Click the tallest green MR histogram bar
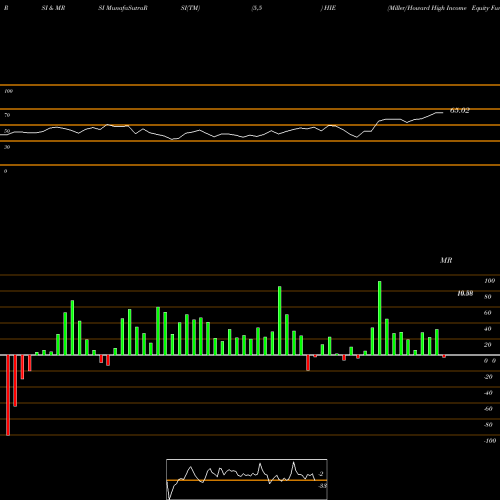500x500 pixels. [x=380, y=318]
